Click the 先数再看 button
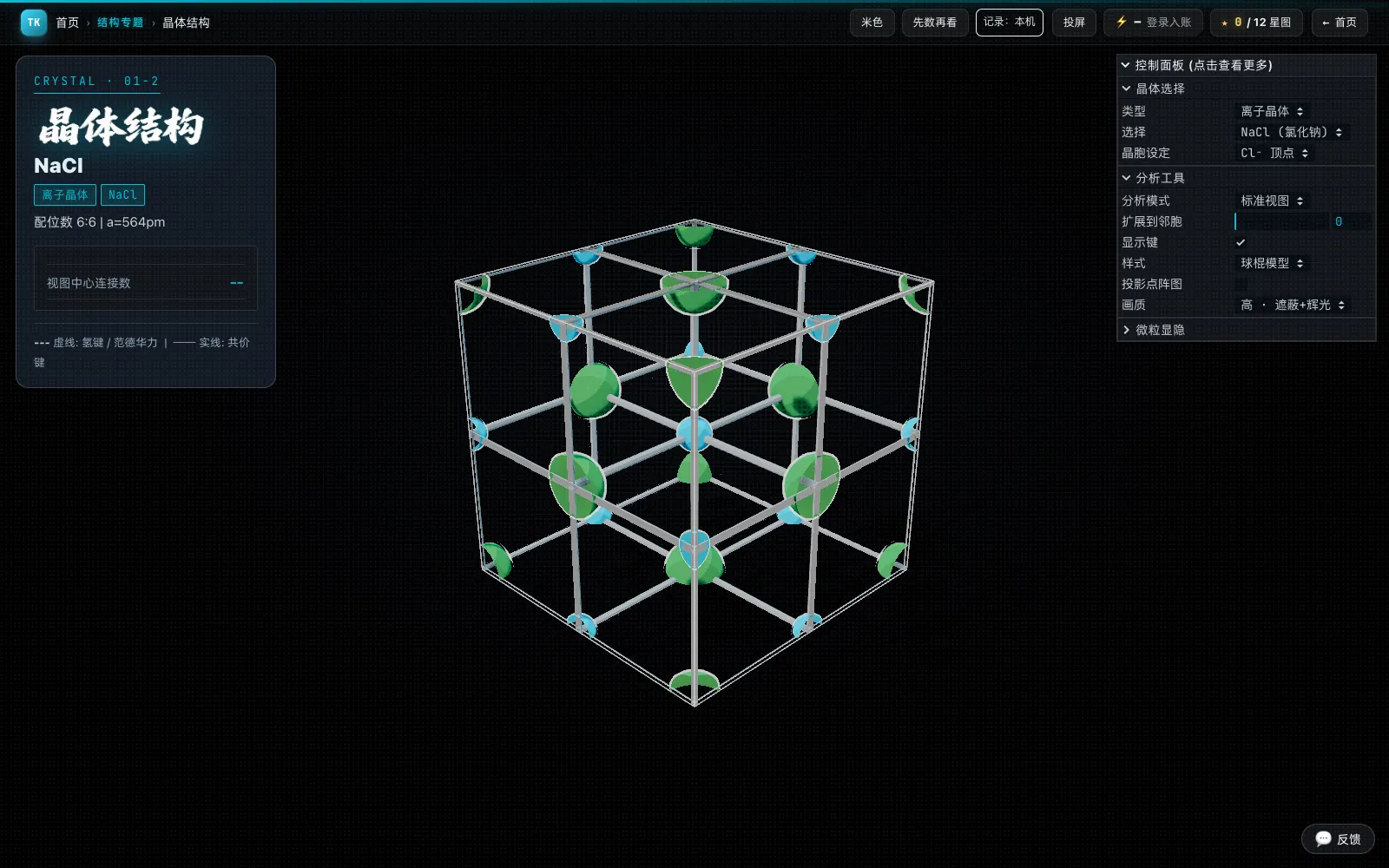1389x868 pixels. (934, 23)
